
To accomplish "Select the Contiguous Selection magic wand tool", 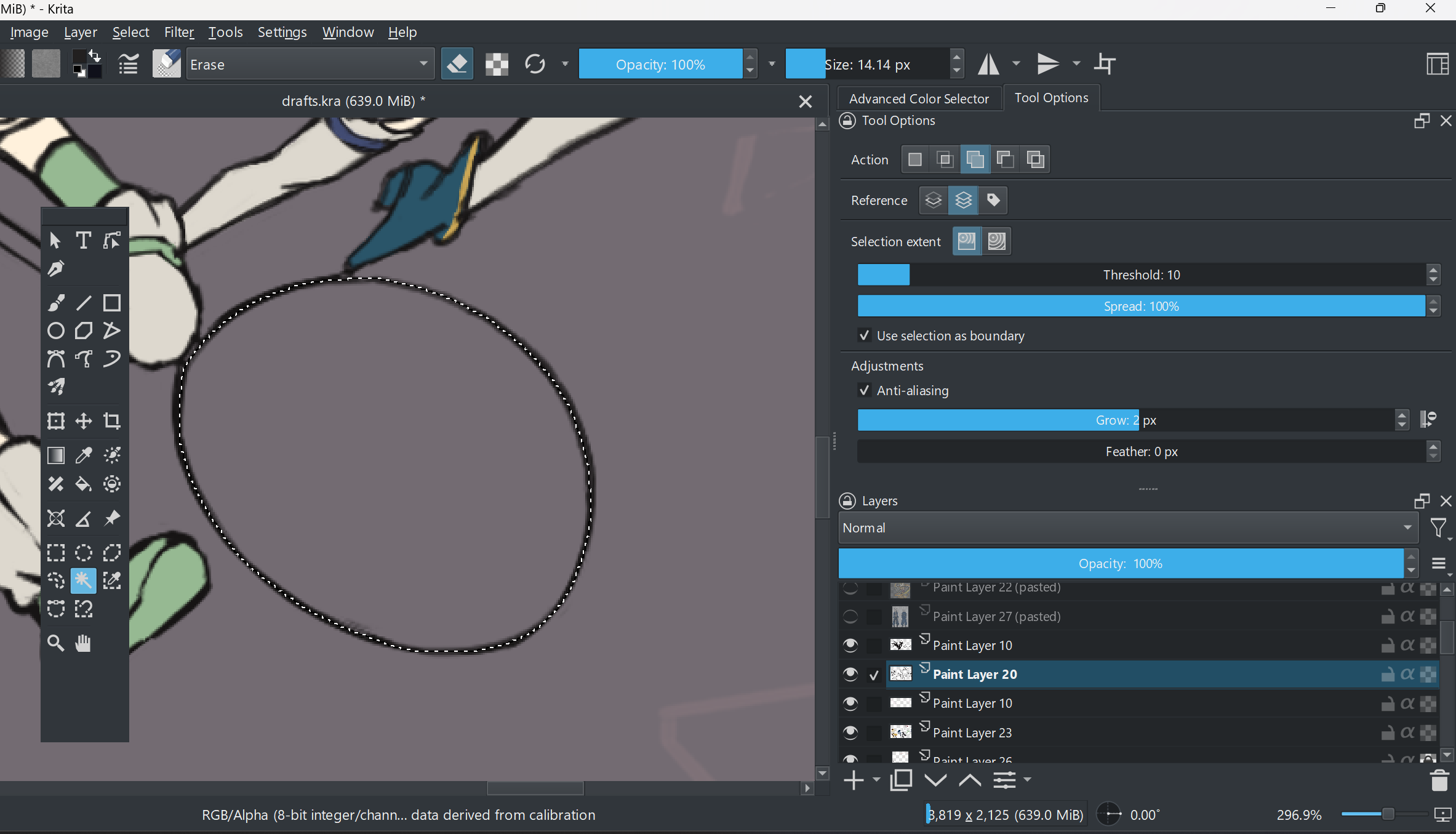I will pos(84,580).
